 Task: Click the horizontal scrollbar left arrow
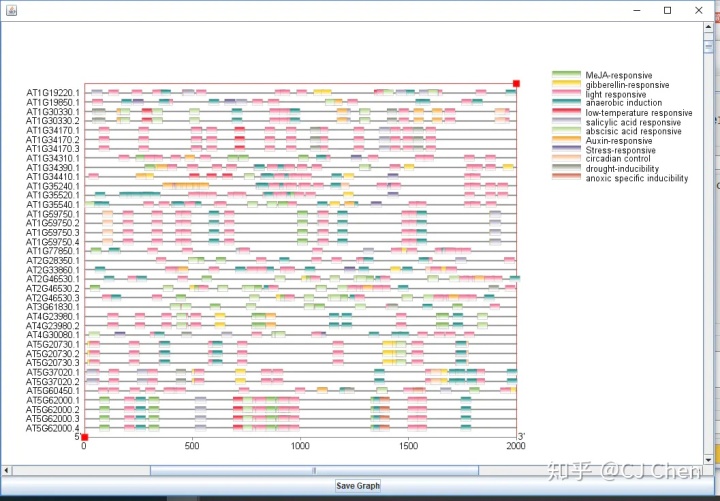pos(6,470)
